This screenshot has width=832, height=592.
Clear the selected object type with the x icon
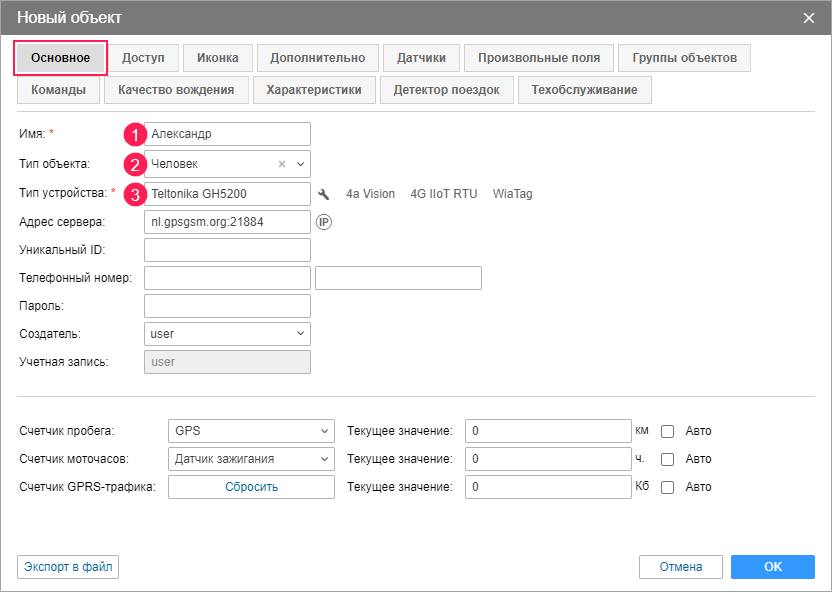[282, 164]
